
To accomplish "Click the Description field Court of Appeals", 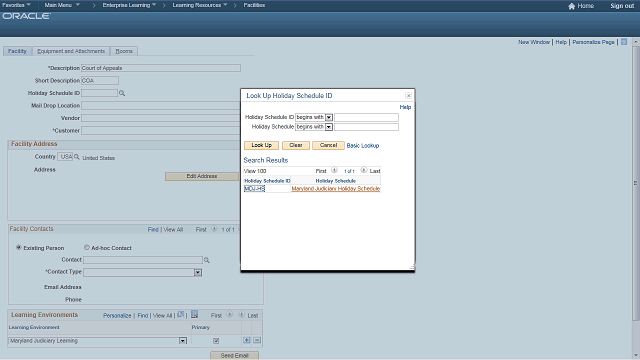I will click(x=161, y=68).
